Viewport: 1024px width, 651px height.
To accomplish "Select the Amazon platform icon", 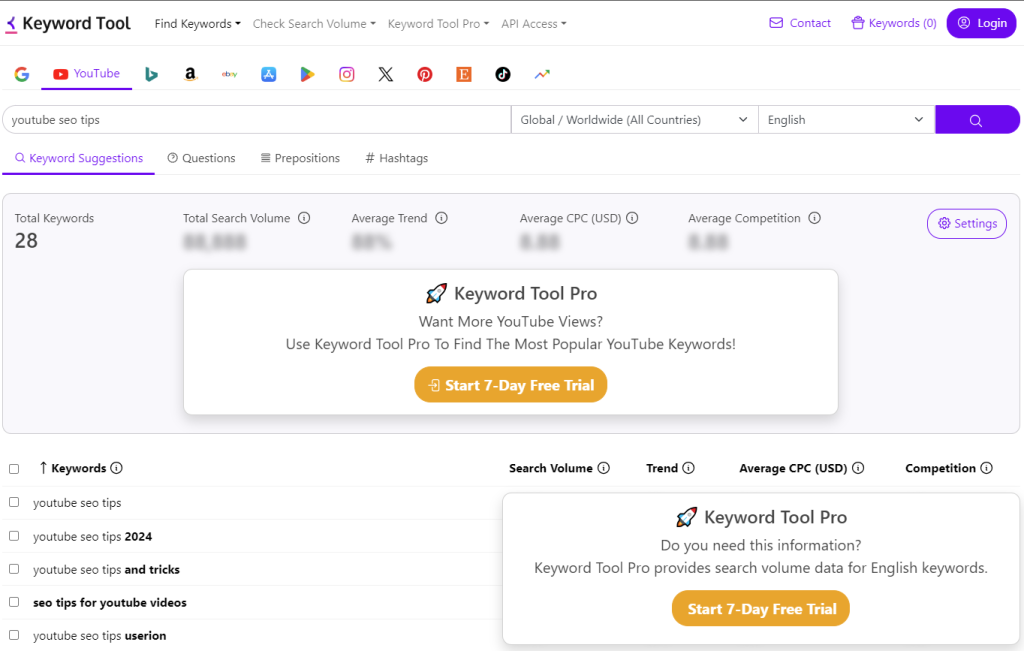I will coord(190,74).
